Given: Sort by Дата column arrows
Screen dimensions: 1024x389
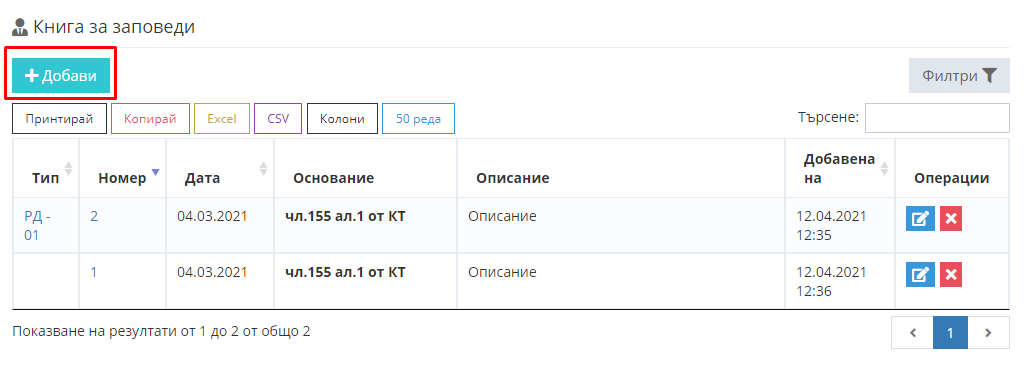Looking at the screenshot, I should pyautogui.click(x=263, y=168).
